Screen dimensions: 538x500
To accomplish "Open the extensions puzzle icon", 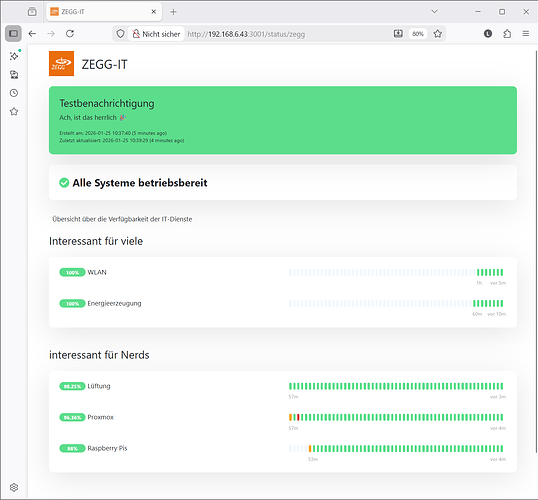I will (507, 34).
